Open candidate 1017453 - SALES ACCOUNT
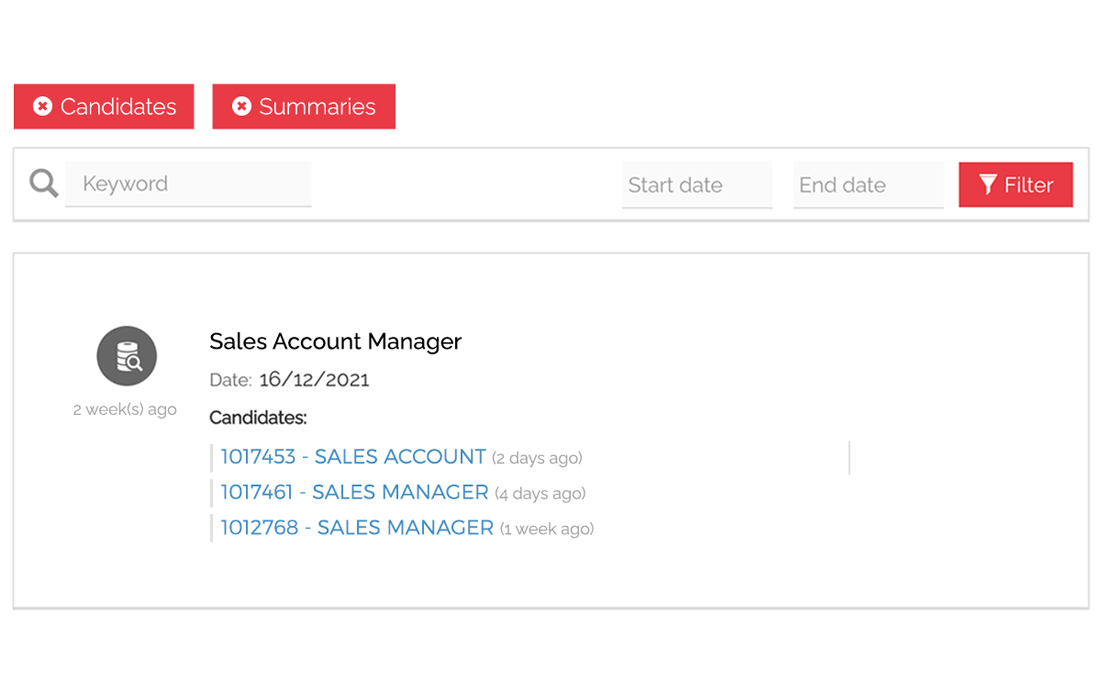This screenshot has width=1101, height=692. coord(353,457)
